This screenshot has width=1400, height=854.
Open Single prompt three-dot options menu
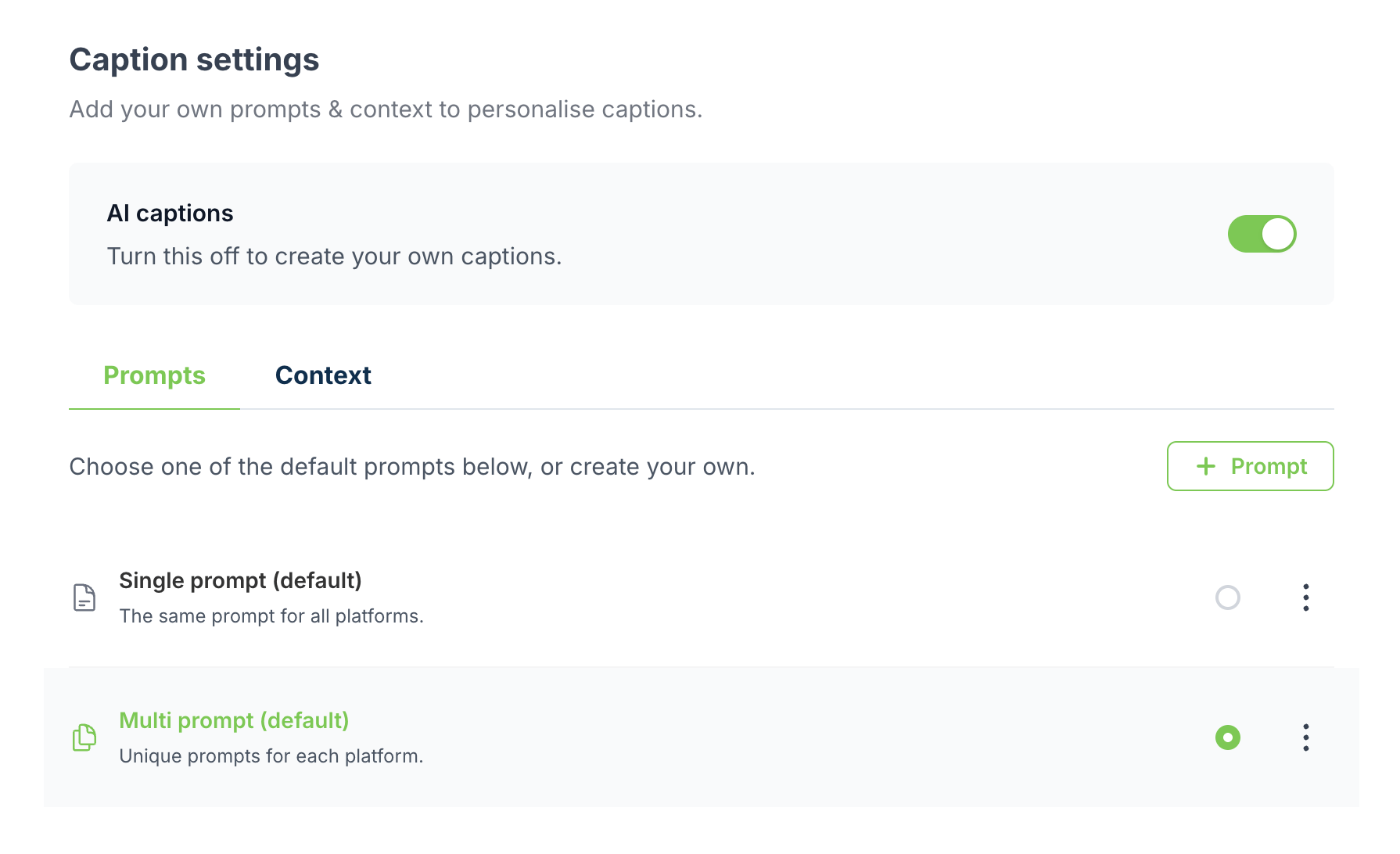[1305, 597]
